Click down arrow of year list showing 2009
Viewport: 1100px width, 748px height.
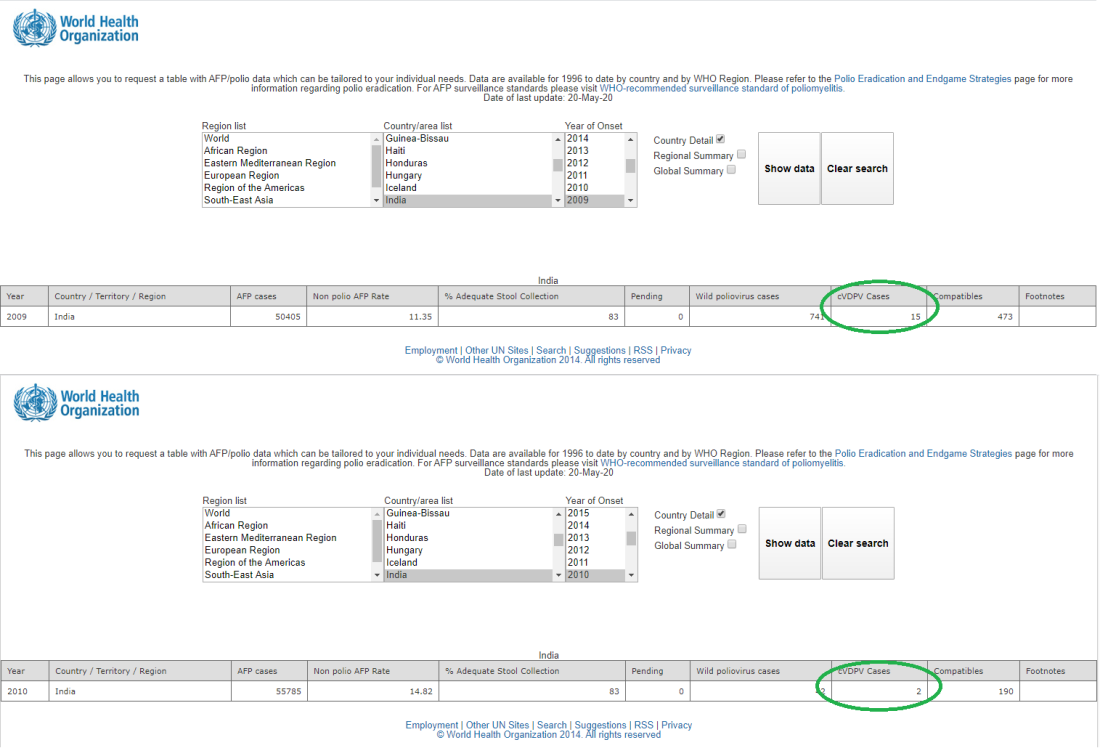coord(630,201)
